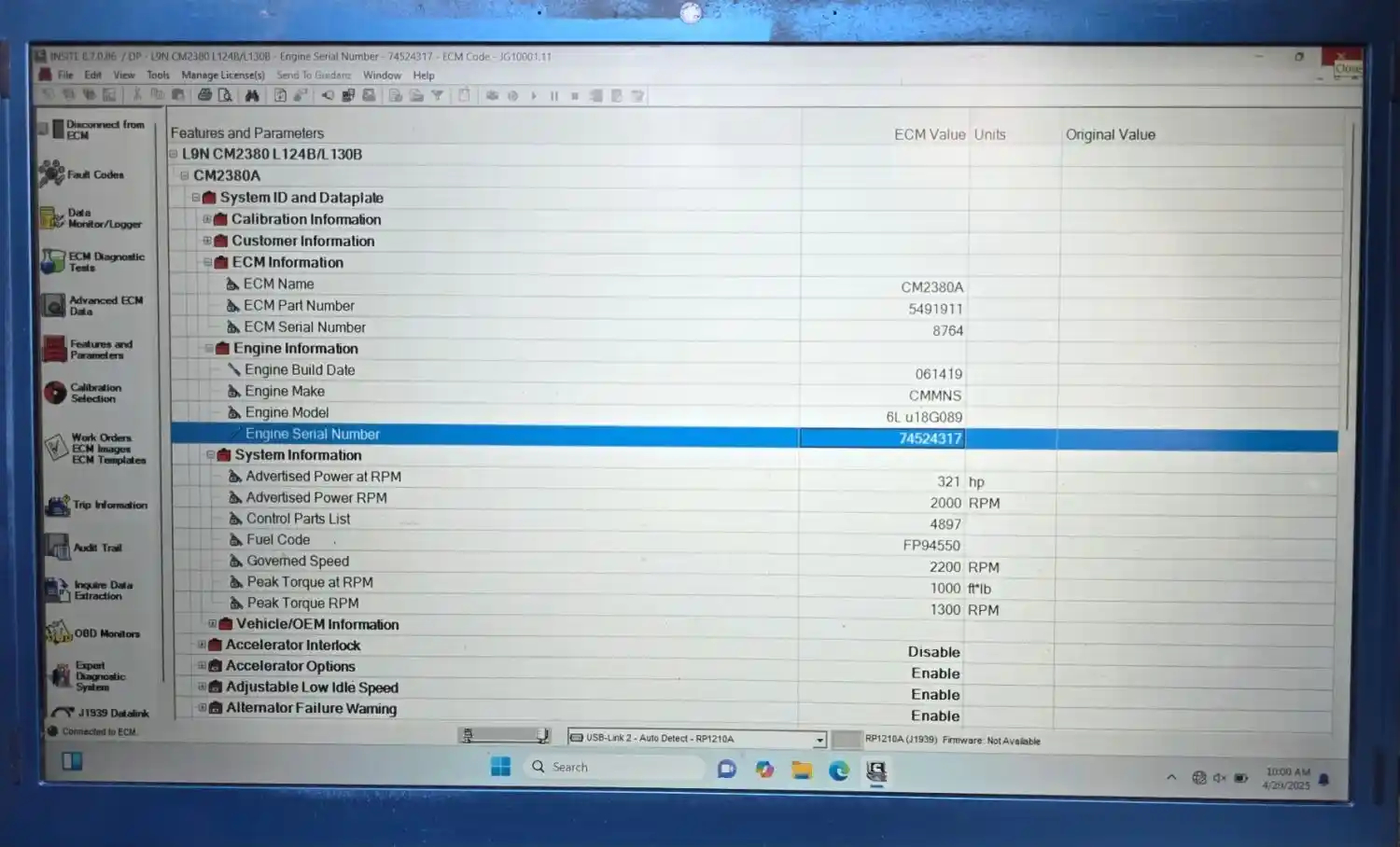Open OBD Monitors from sidebar
This screenshot has height=847, width=1400.
coord(105,634)
